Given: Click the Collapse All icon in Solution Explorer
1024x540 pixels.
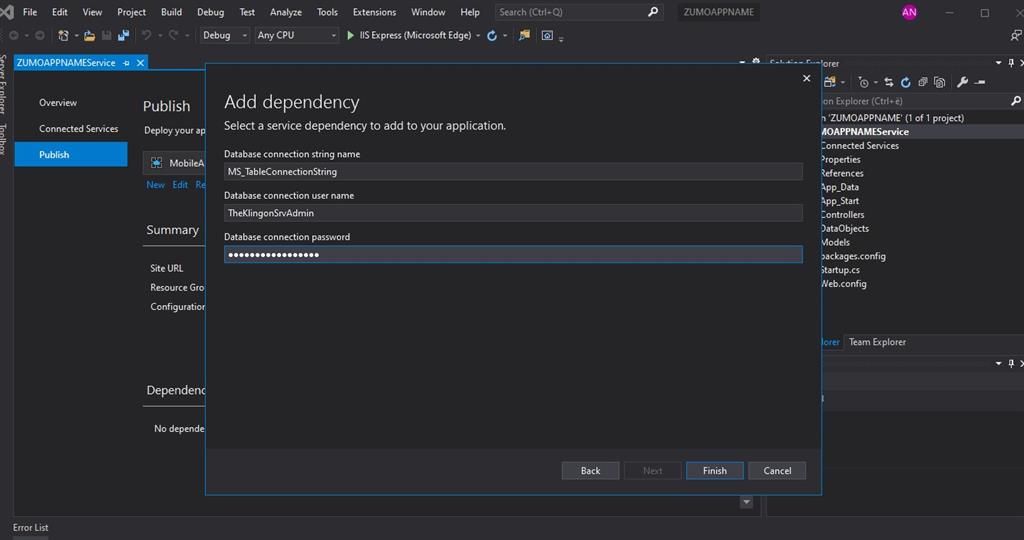Looking at the screenshot, I should coord(923,82).
